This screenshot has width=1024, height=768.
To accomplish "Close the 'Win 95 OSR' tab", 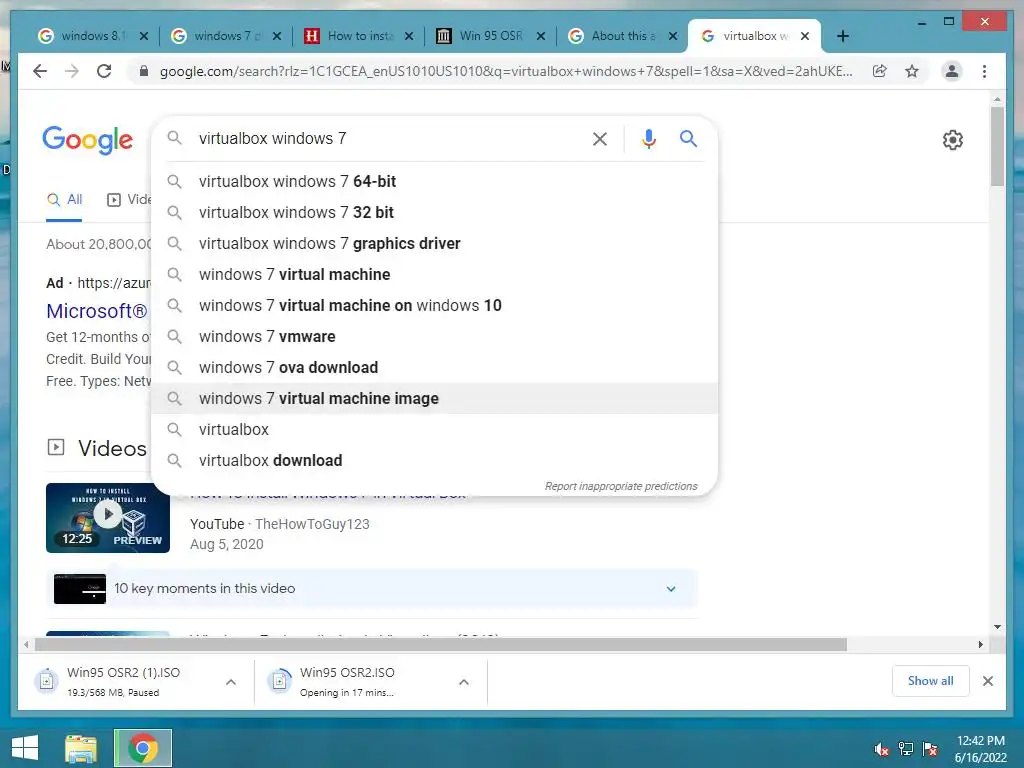I will pos(541,36).
